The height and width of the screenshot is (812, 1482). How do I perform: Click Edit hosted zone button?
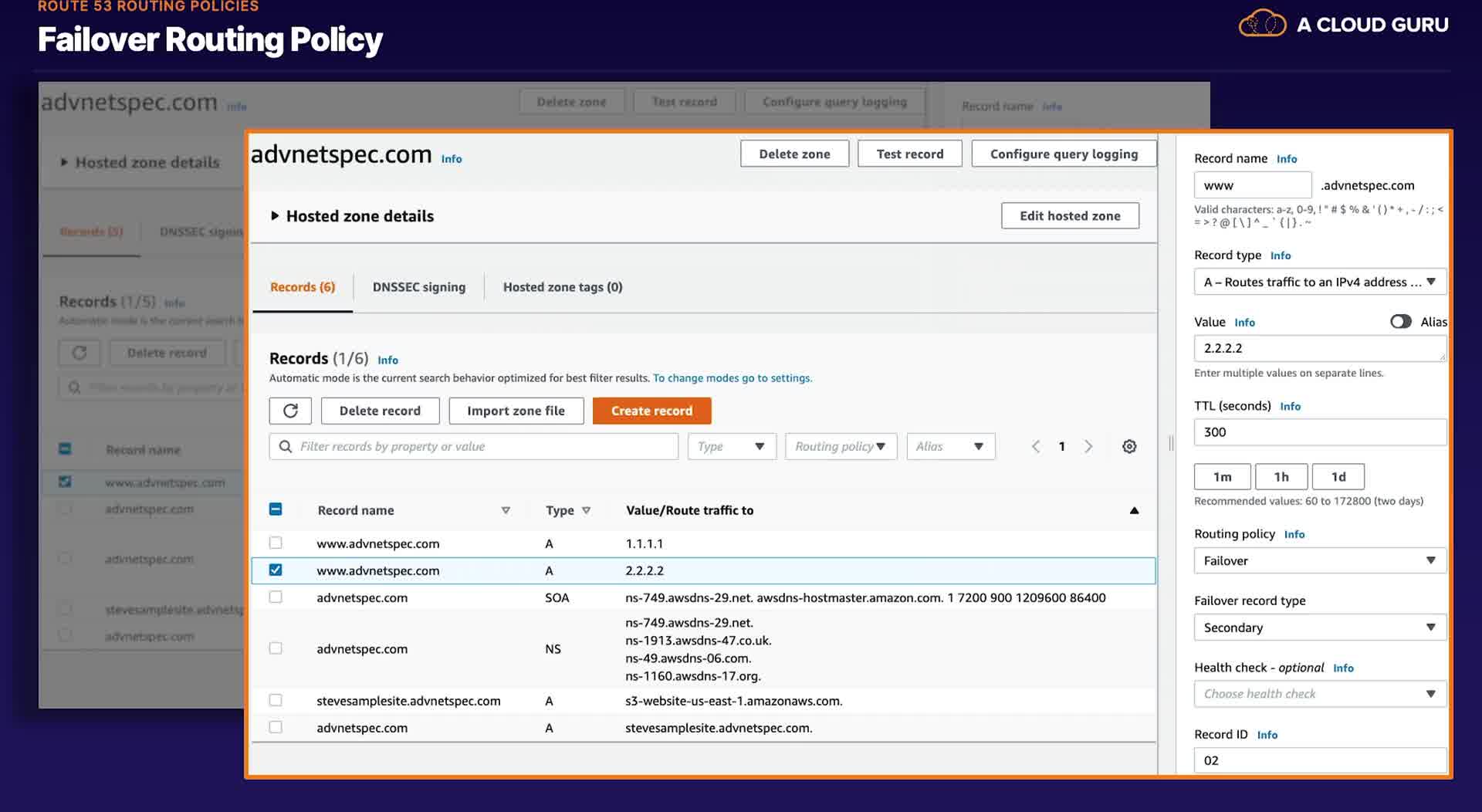tap(1070, 216)
